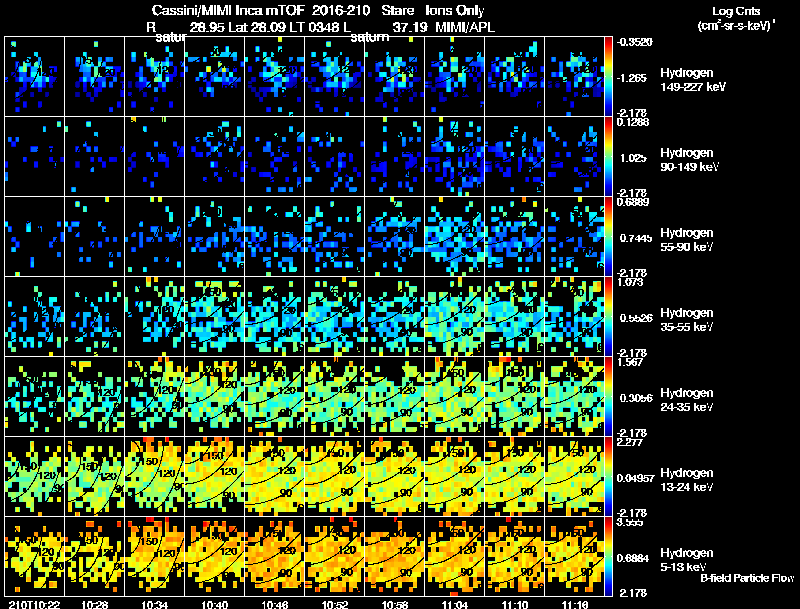Viewport: 800px width, 609px height.
Task: Click the -0.3520 scale value
Action: click(x=634, y=42)
